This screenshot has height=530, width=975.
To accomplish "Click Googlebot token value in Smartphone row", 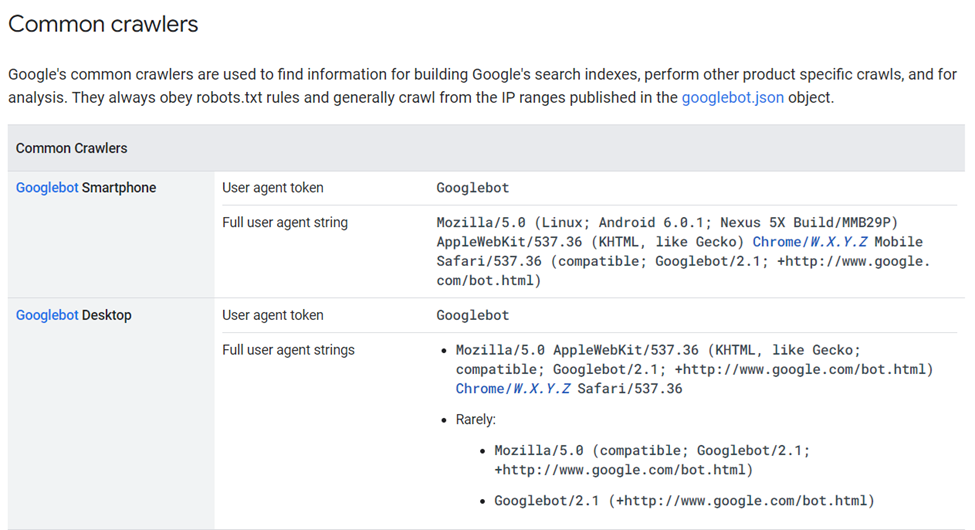I will coord(473,188).
